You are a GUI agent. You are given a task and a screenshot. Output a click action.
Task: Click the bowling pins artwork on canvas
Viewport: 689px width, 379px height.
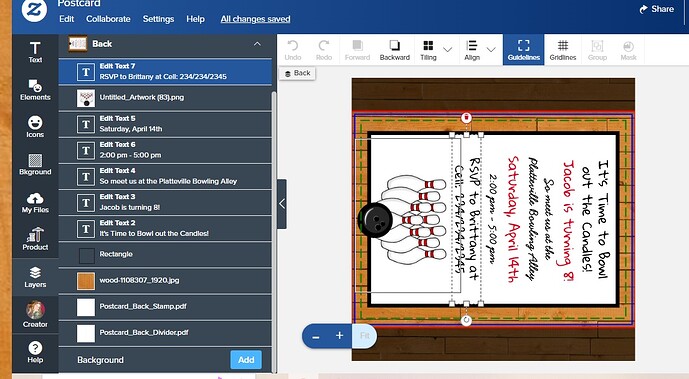pyautogui.click(x=416, y=220)
